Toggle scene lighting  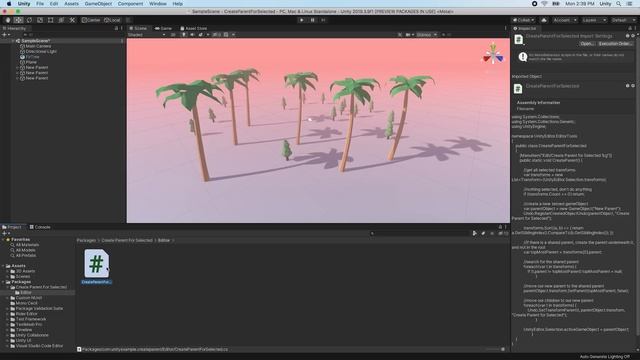click(x=184, y=35)
